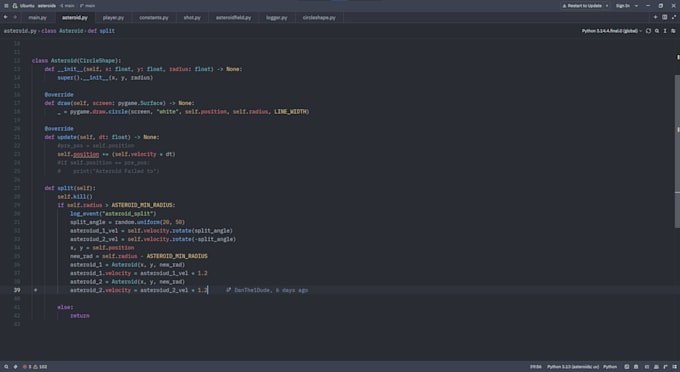Click the inline assist icon in editor toolbar
This screenshot has height=372, width=680.
click(648, 31)
